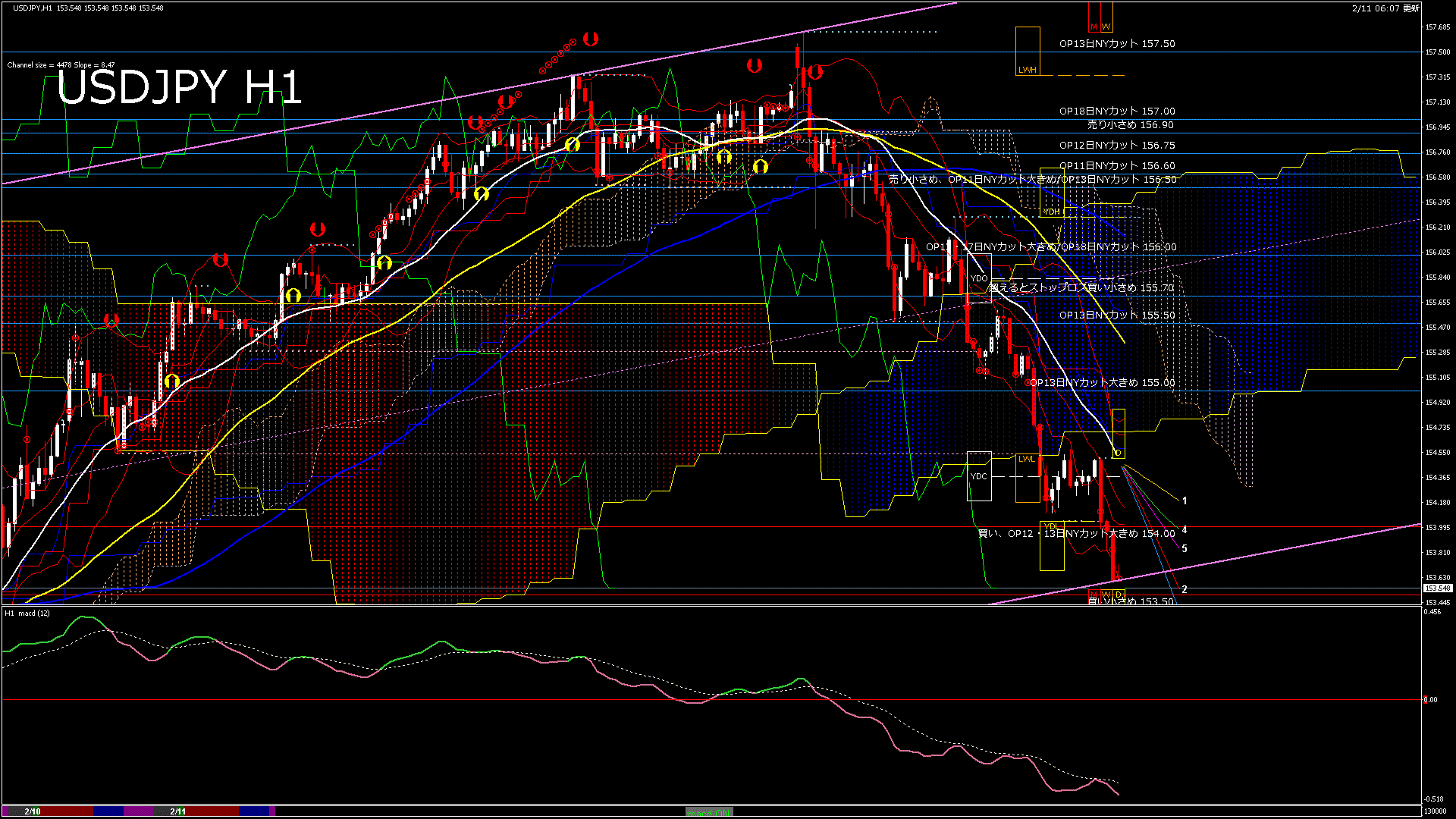Click the white YDO level box
Screen dimensions: 1456x819
(x=979, y=278)
